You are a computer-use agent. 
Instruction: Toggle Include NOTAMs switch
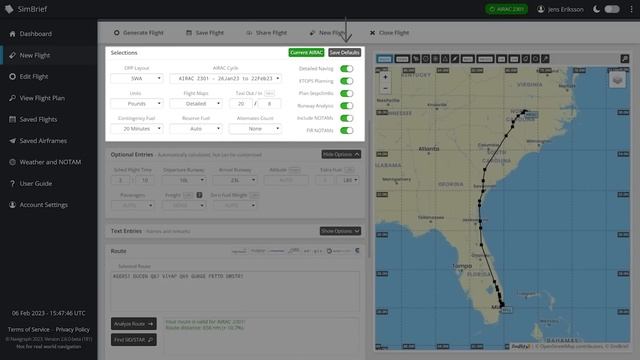347,118
